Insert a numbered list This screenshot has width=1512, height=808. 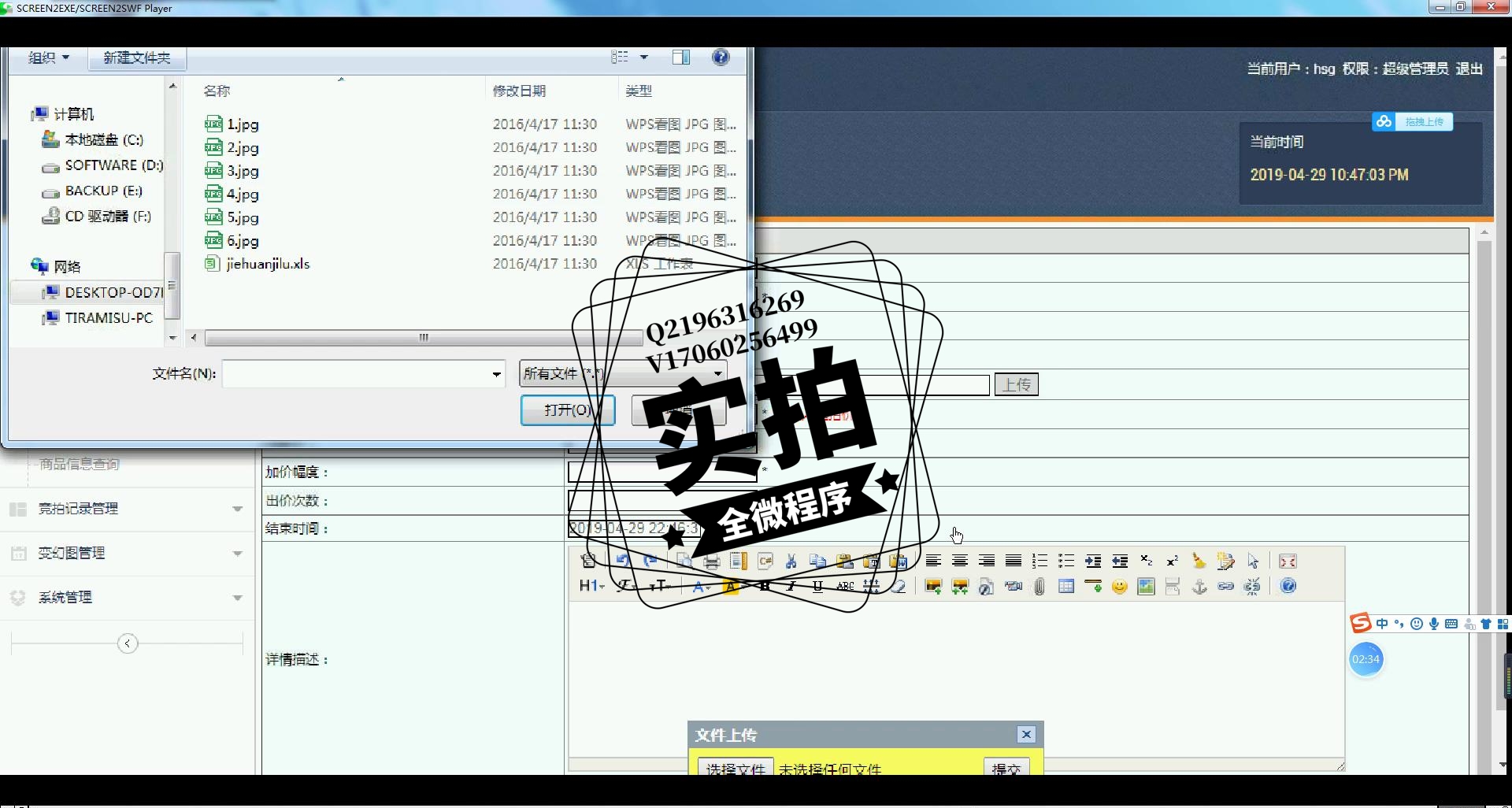1040,562
